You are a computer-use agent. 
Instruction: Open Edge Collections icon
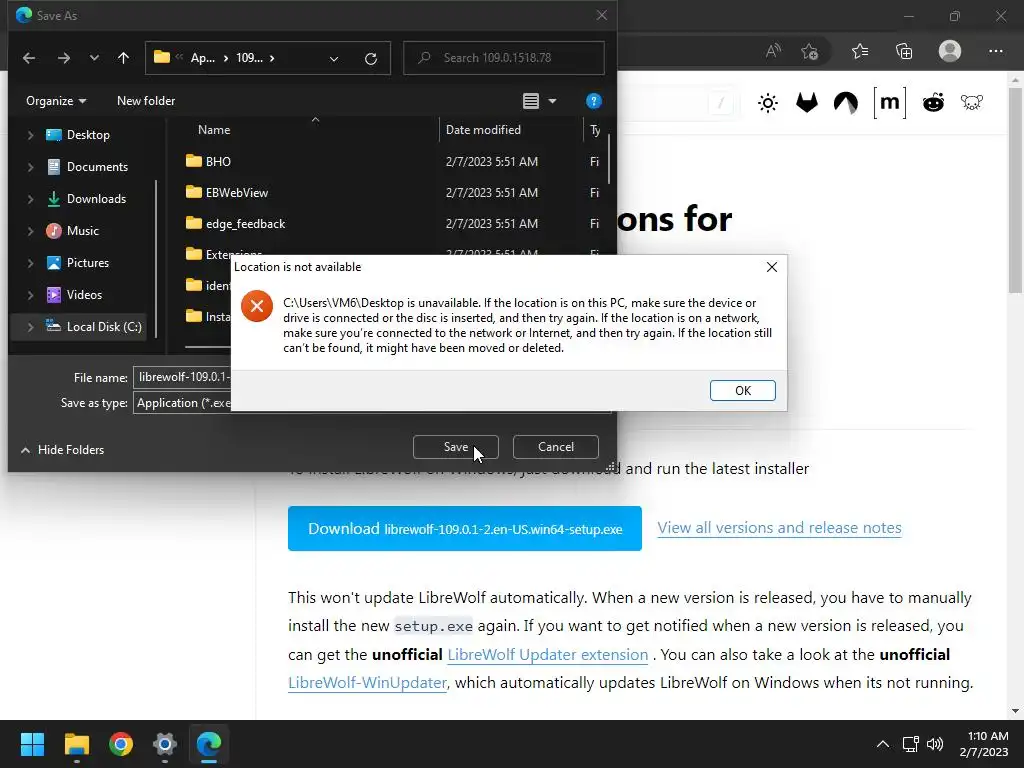[x=904, y=51]
